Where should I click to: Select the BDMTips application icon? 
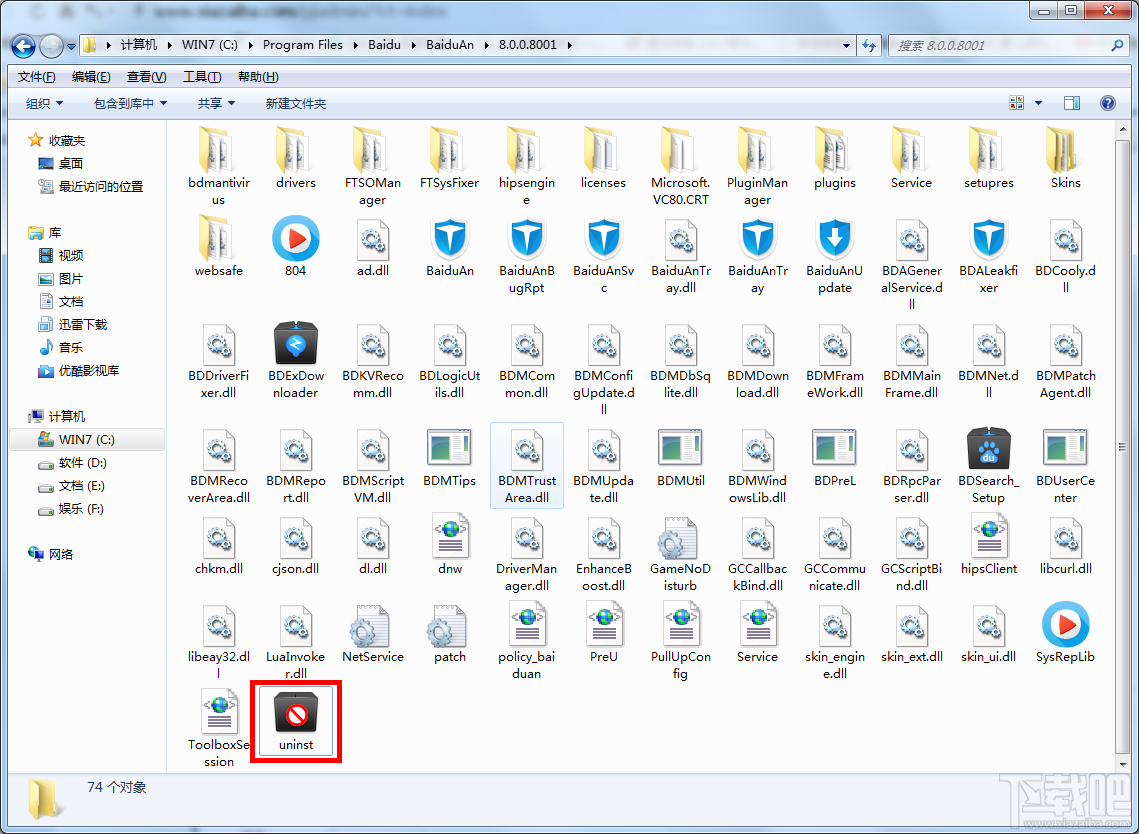450,448
